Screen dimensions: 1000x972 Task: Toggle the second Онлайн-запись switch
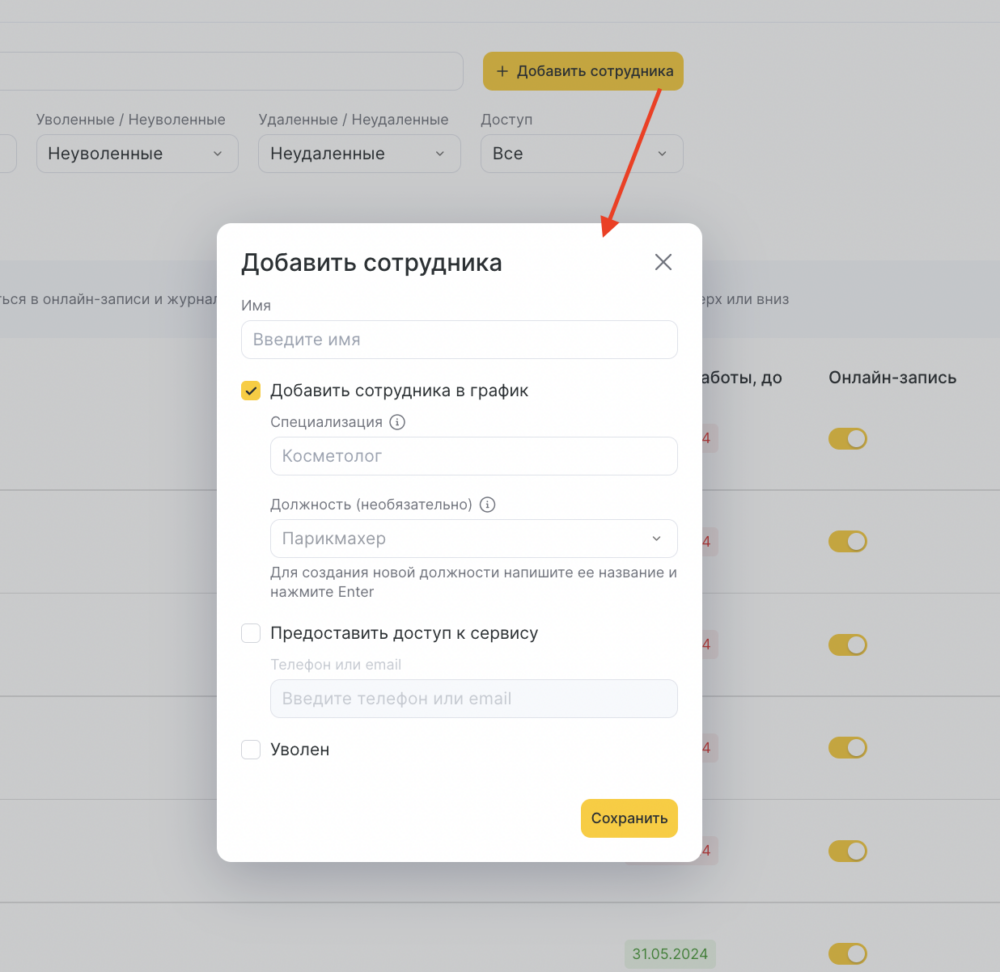pos(848,541)
